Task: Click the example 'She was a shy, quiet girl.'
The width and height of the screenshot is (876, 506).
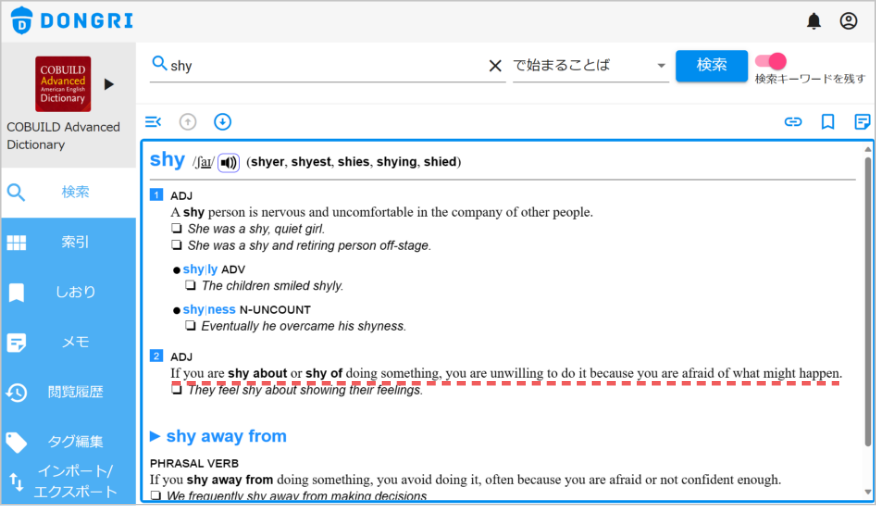Action: pyautogui.click(x=256, y=229)
